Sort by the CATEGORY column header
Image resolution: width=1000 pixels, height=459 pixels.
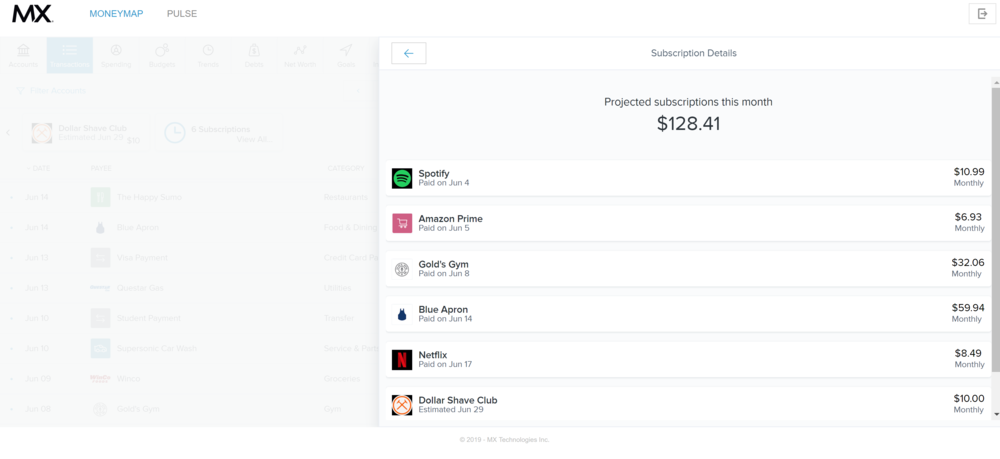tap(346, 168)
